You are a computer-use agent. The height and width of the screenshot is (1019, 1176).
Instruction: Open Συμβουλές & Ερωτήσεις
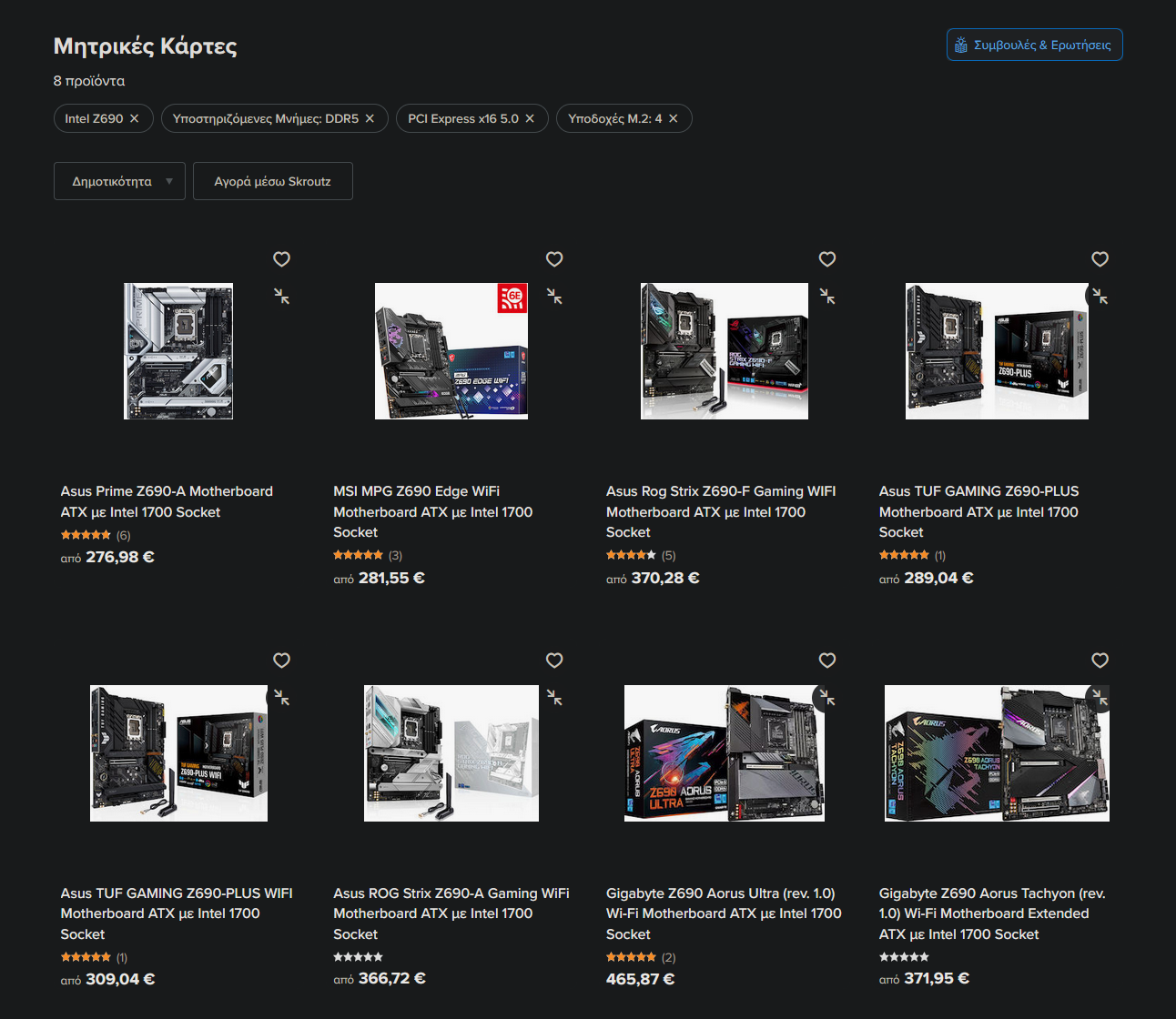coord(1034,45)
